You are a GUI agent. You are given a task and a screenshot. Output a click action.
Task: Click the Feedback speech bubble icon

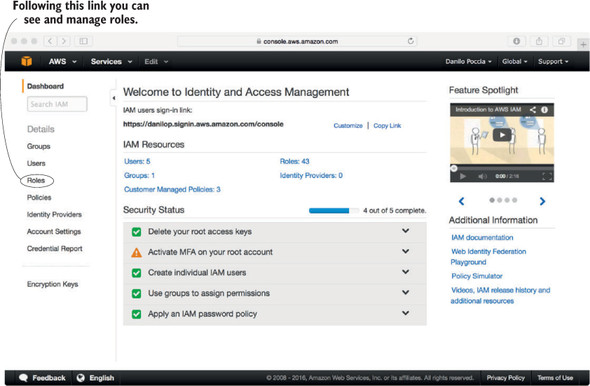[23, 378]
